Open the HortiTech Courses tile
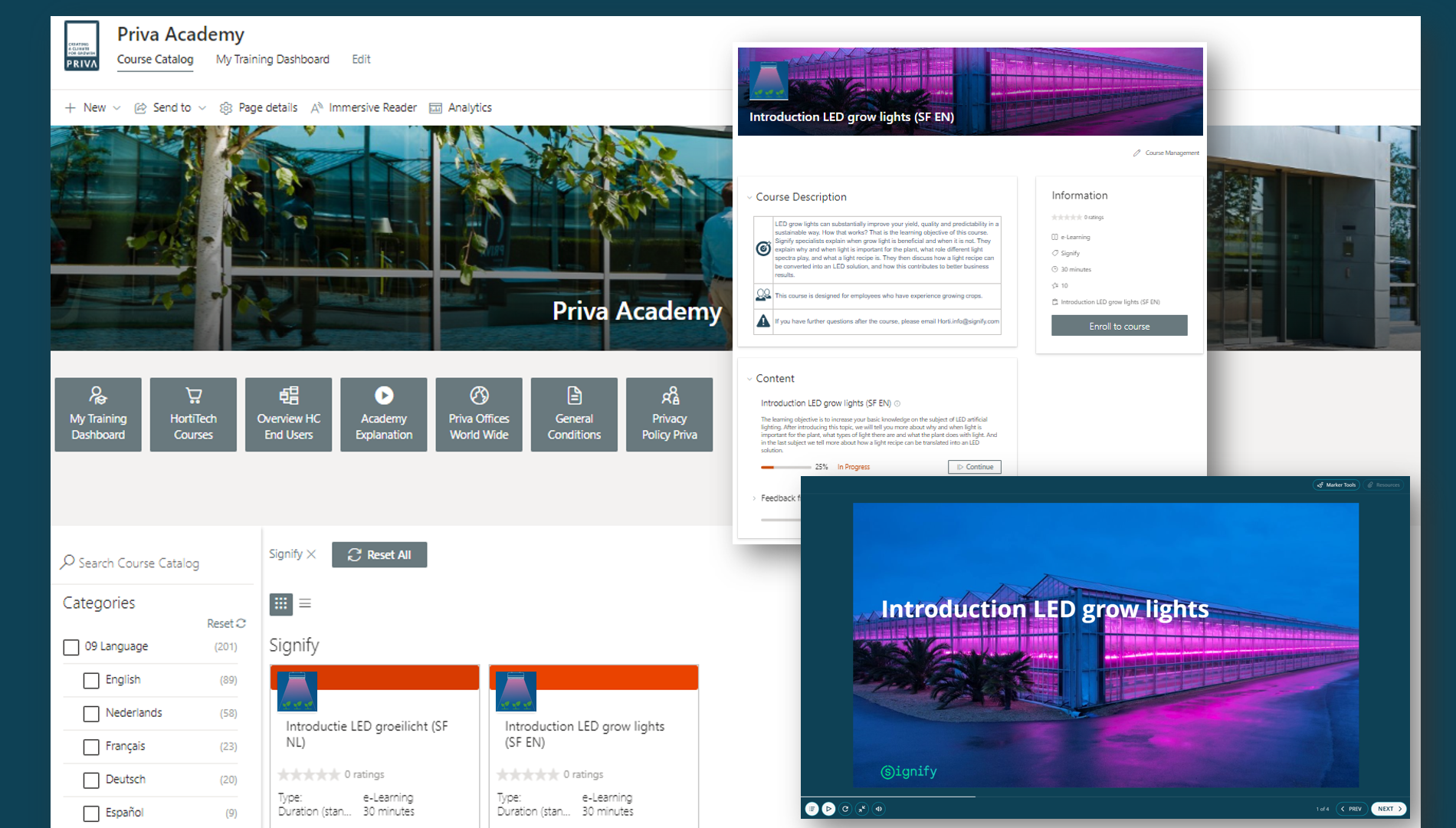Screen dimensions: 1456x828 (x=193, y=414)
